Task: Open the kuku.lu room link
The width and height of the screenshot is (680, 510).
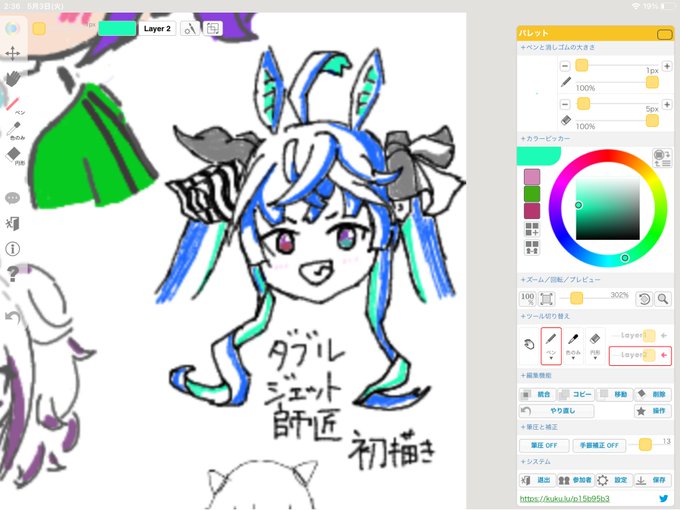Action: 564,498
